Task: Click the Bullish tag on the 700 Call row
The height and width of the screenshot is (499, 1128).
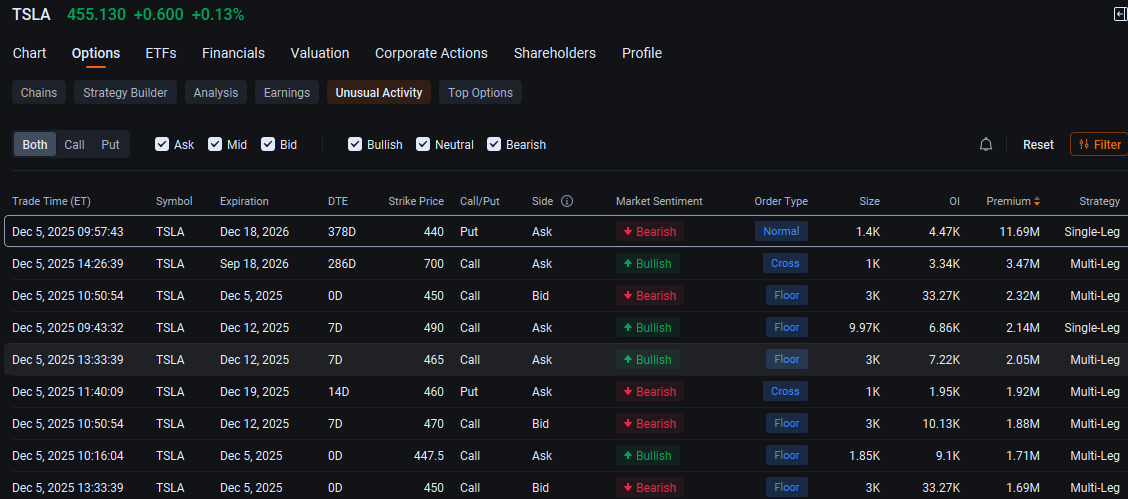Action: point(647,264)
